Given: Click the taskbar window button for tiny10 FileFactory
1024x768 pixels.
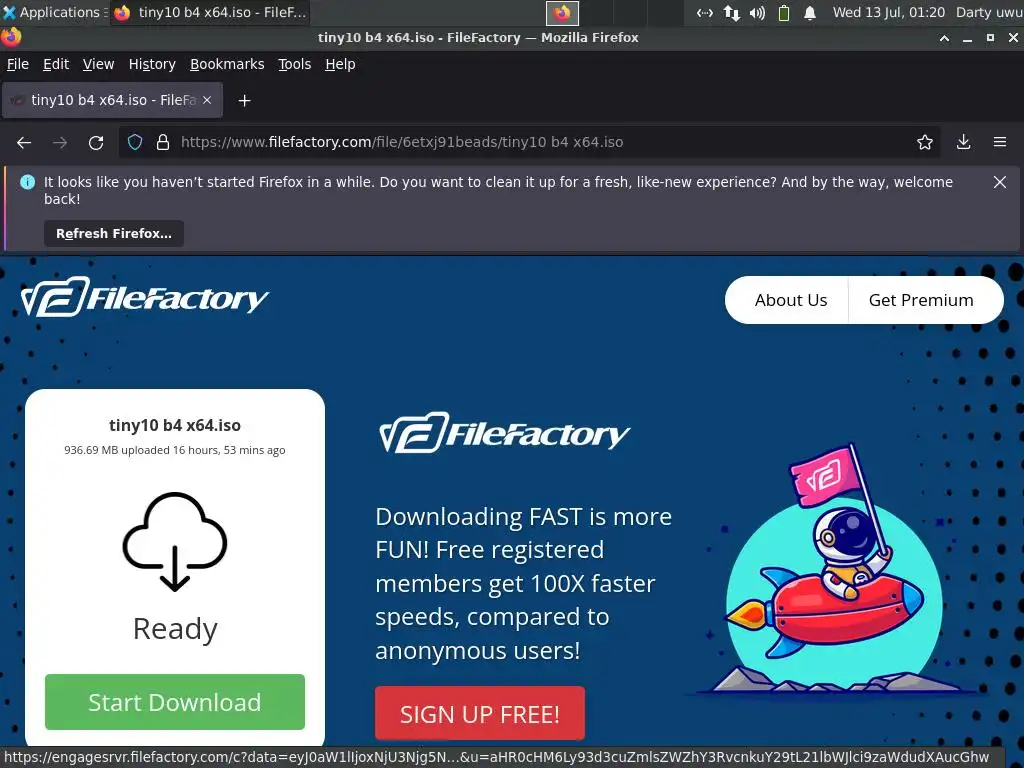Looking at the screenshot, I should click(x=210, y=12).
